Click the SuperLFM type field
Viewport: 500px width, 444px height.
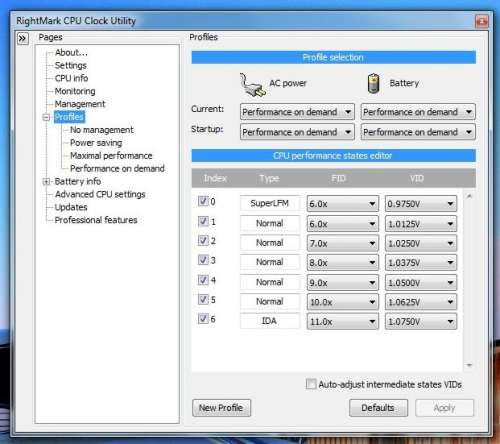(270, 203)
